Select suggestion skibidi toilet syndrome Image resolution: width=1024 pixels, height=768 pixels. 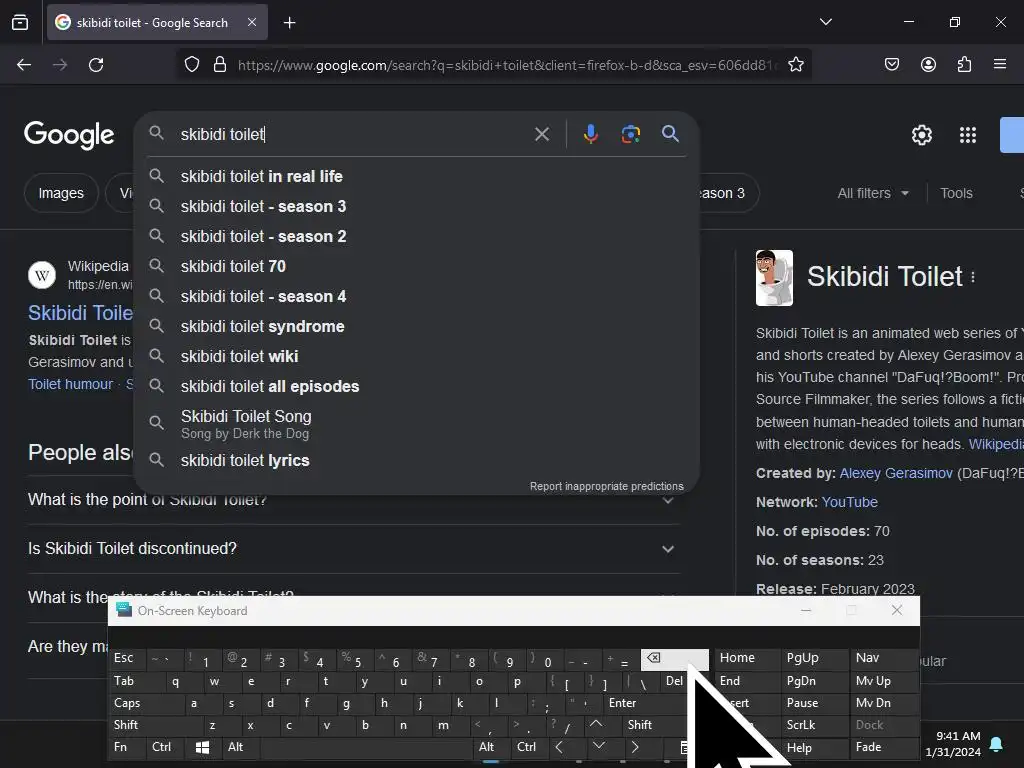click(x=417, y=327)
